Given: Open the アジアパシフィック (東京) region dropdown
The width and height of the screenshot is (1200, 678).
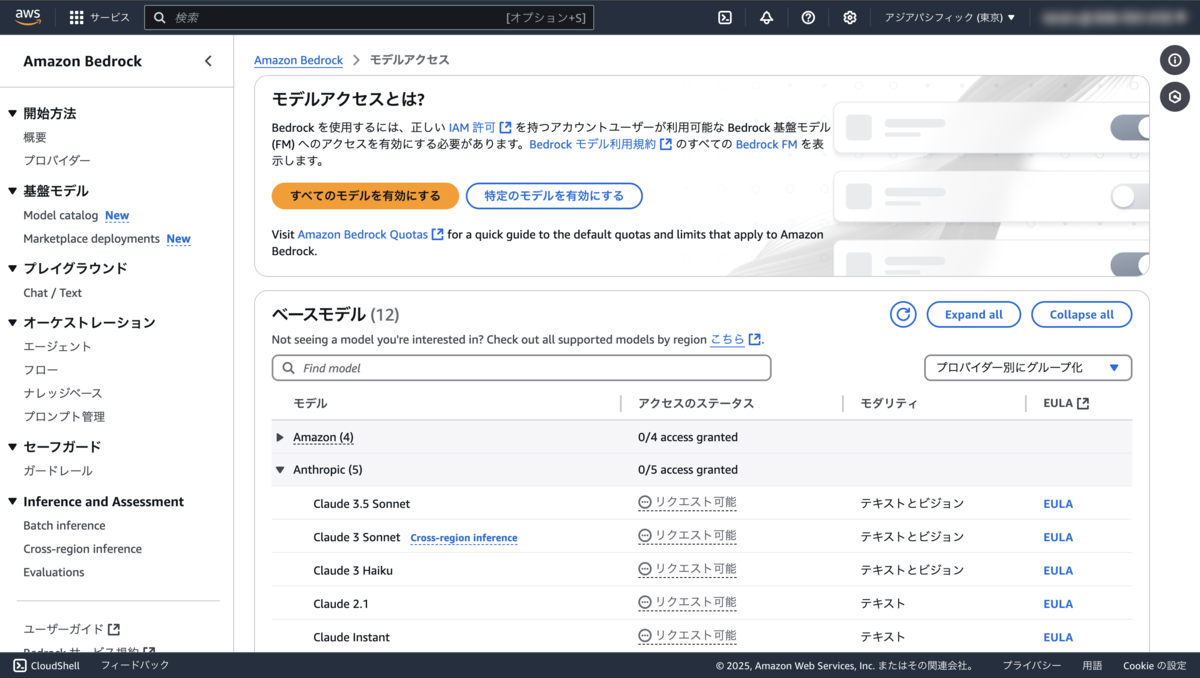Looking at the screenshot, I should (950, 17).
